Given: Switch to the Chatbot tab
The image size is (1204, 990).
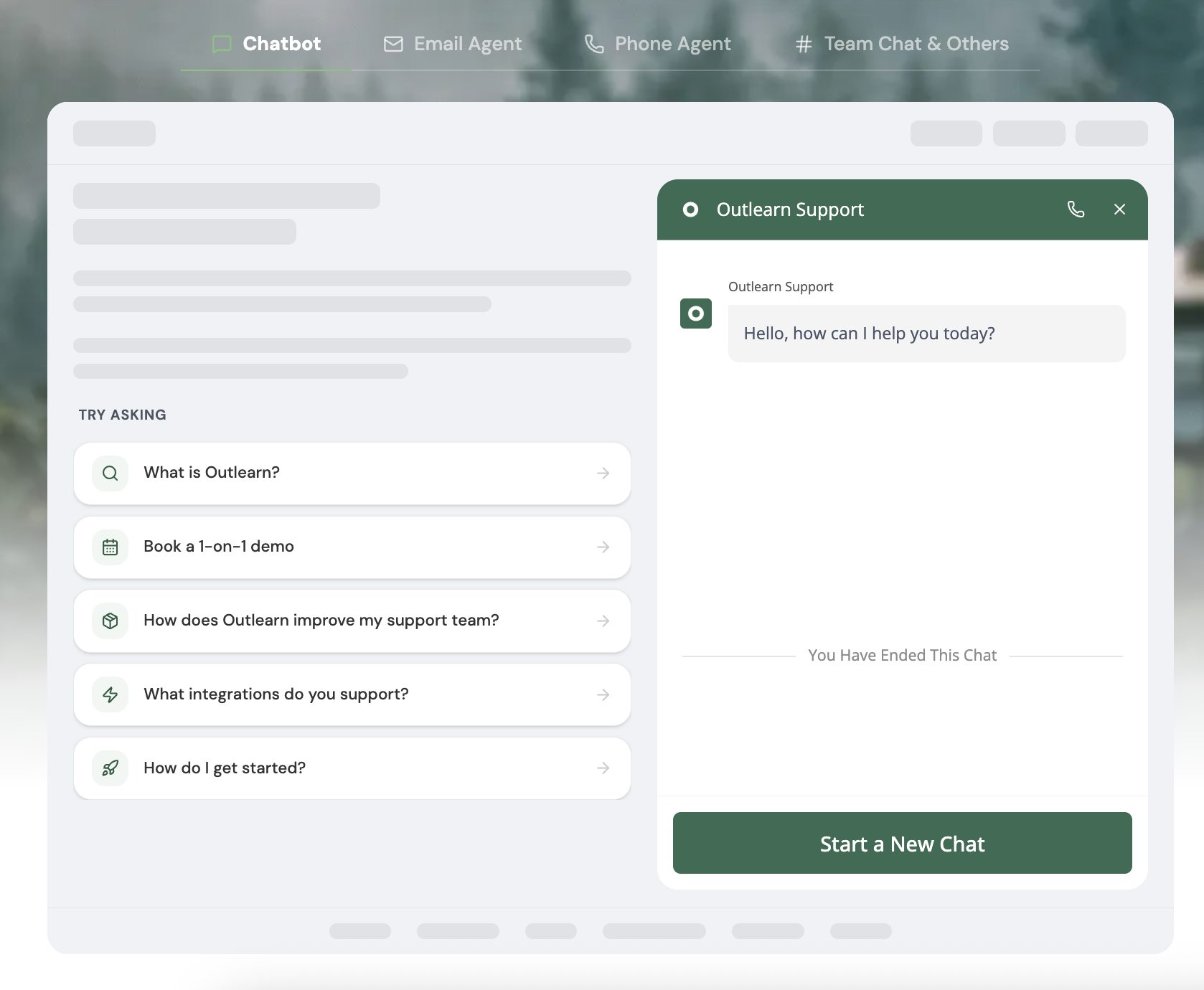Looking at the screenshot, I should click(266, 44).
